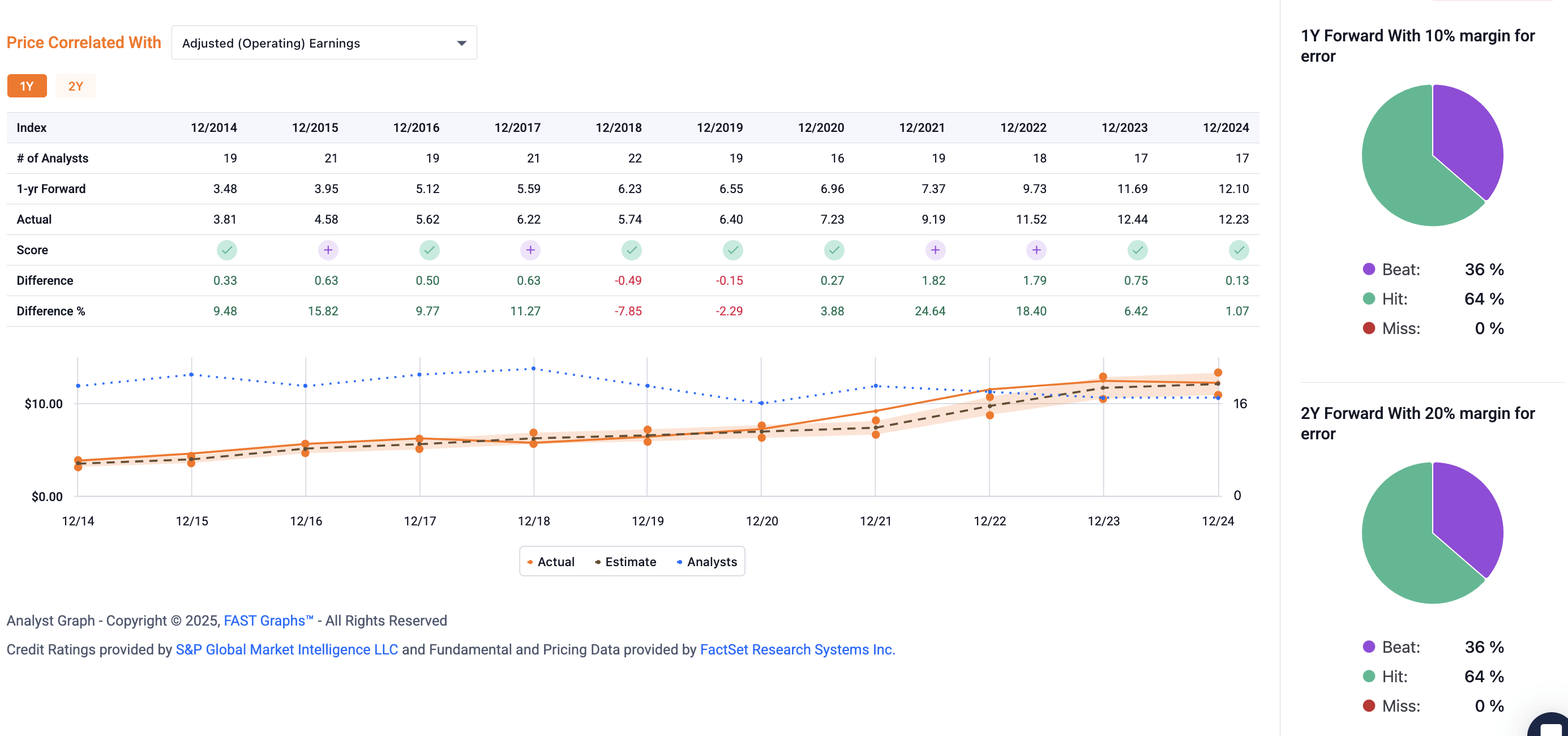The height and width of the screenshot is (736, 1568).
Task: Click the 12/2024 green checkmark score icon
Action: click(1238, 250)
